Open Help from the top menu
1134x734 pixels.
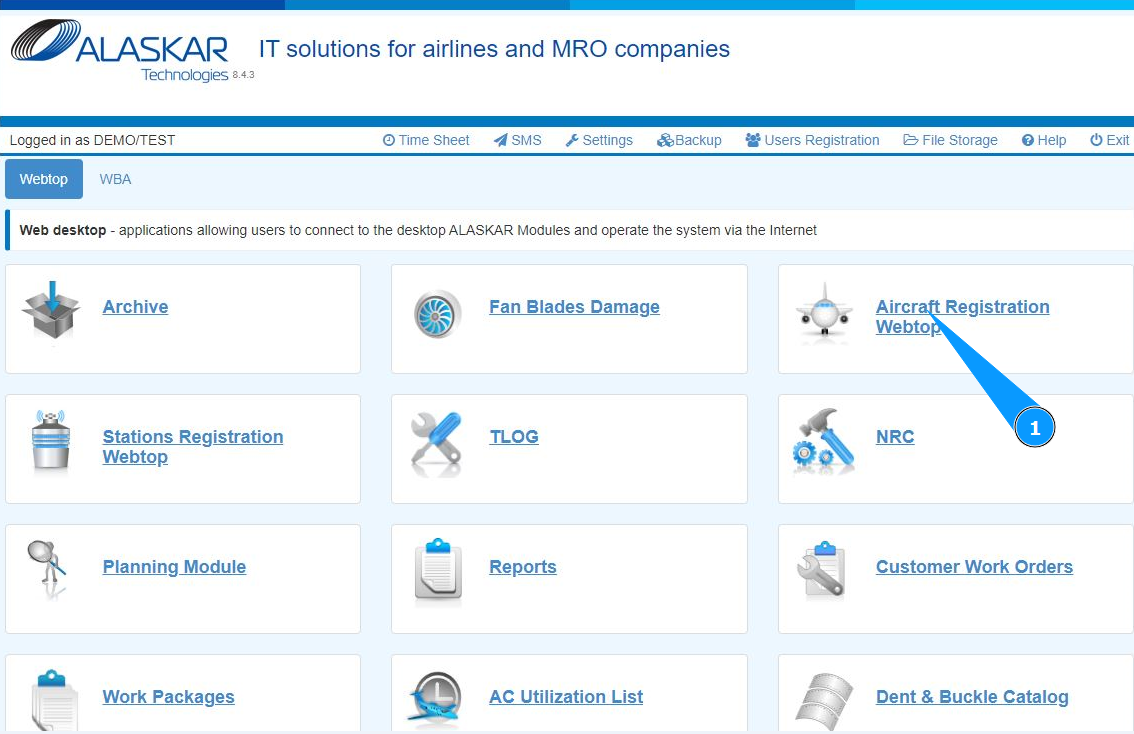click(x=1044, y=140)
